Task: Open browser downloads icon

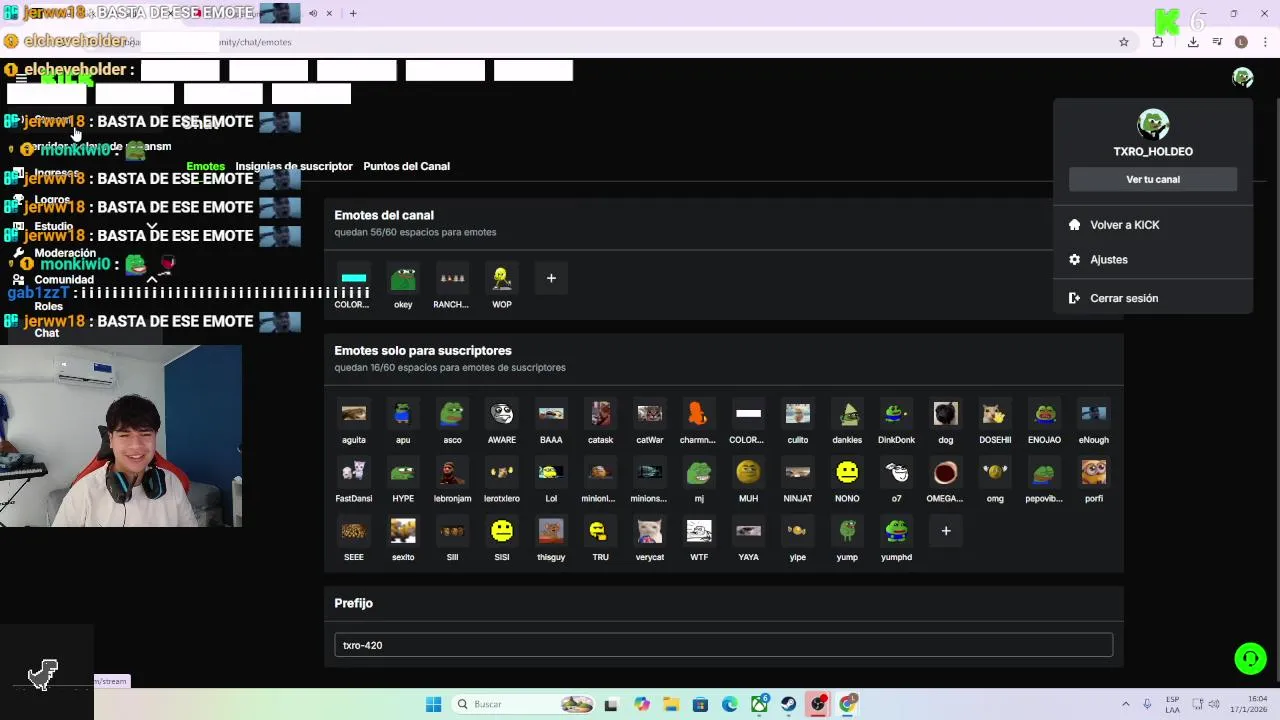Action: (1193, 42)
